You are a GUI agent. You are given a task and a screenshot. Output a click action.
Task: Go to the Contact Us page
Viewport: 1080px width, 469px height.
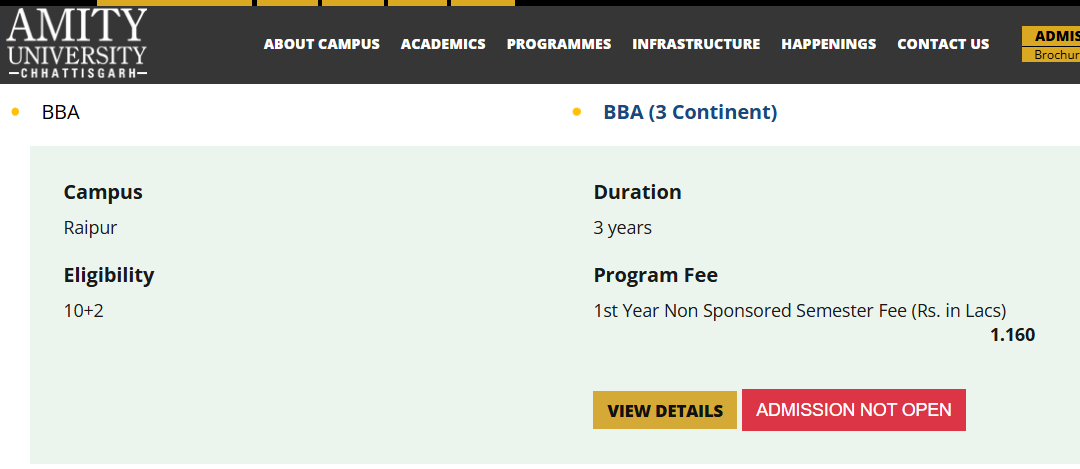click(x=943, y=44)
